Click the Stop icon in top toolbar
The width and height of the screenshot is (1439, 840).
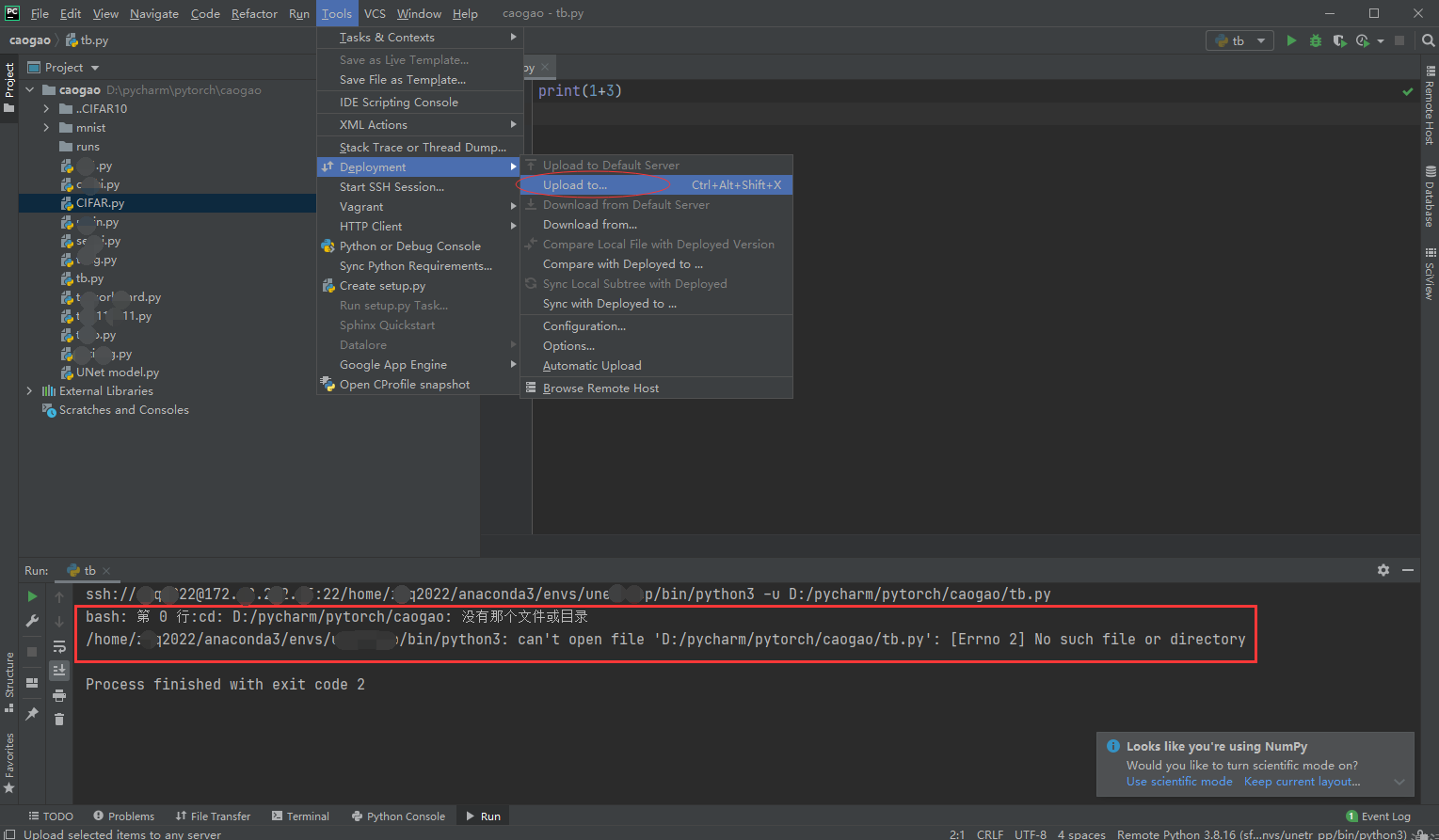click(x=1399, y=40)
